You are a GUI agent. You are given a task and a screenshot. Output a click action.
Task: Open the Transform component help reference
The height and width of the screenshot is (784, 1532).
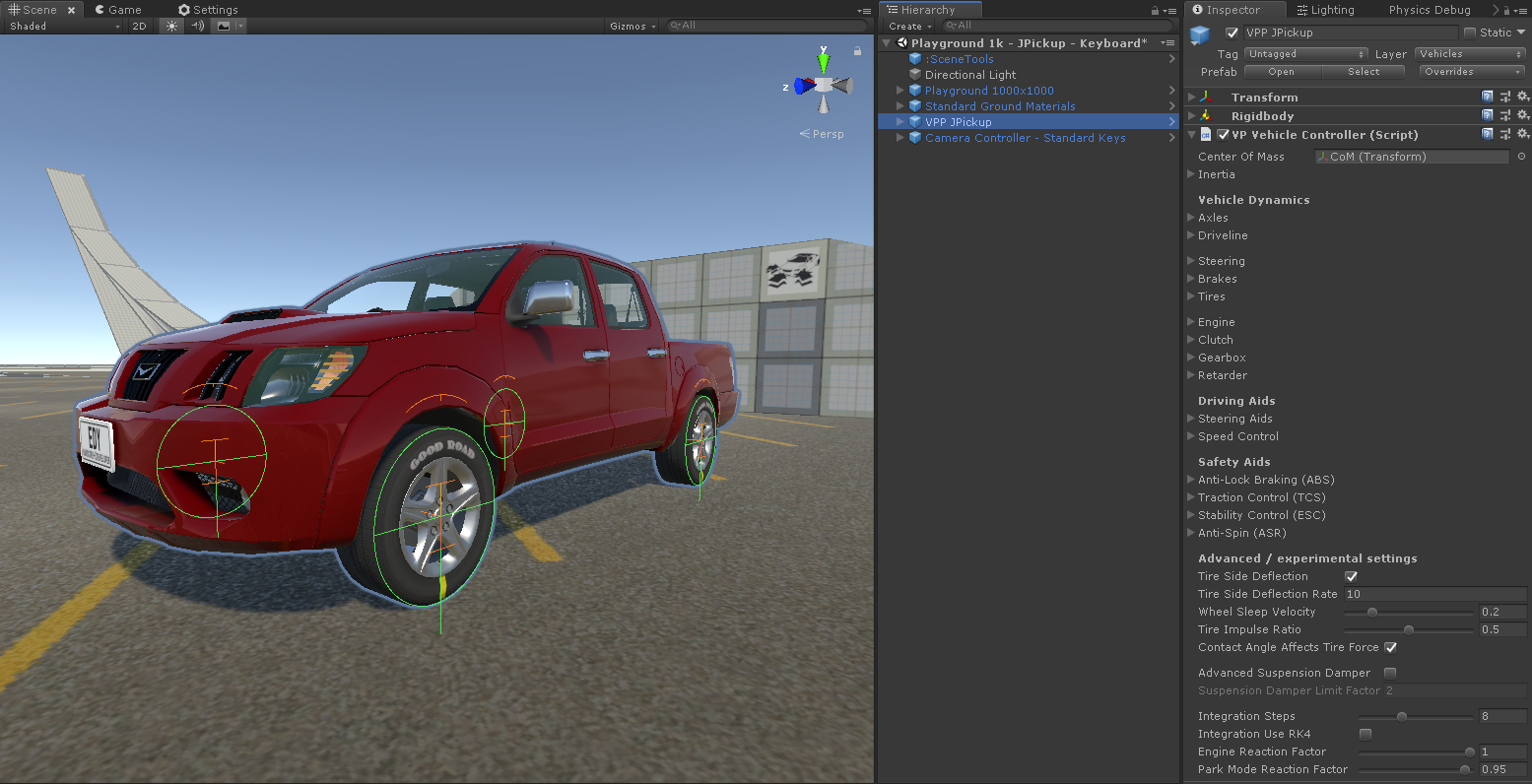1488,97
